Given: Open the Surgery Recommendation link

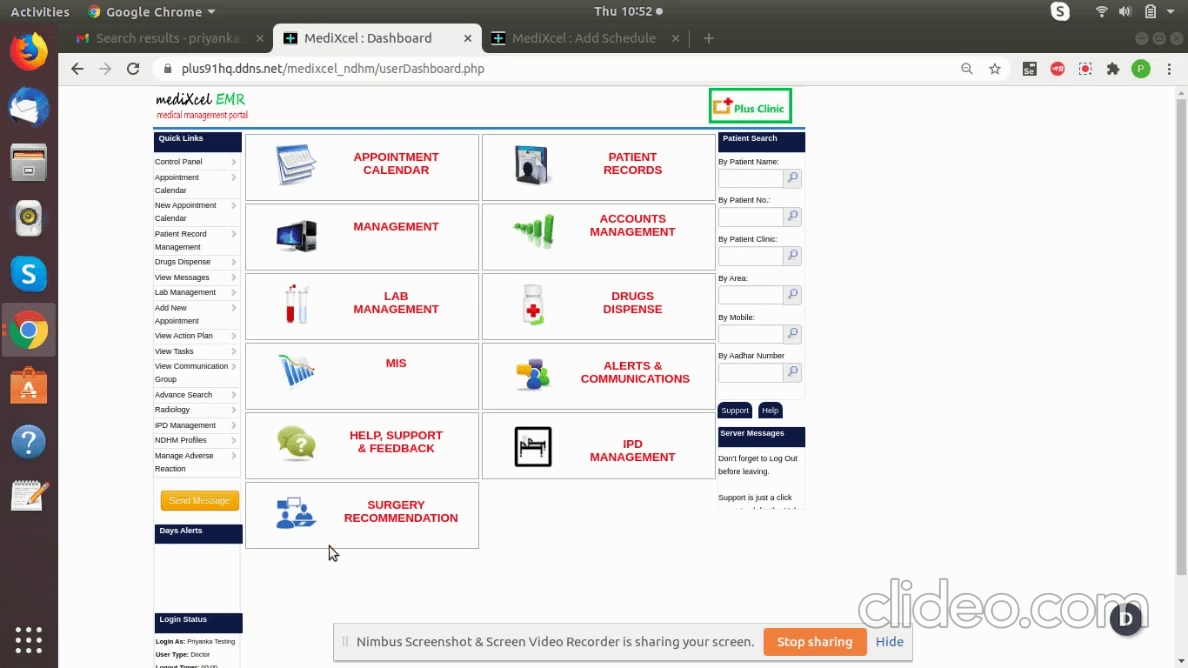Looking at the screenshot, I should click(x=400, y=512).
